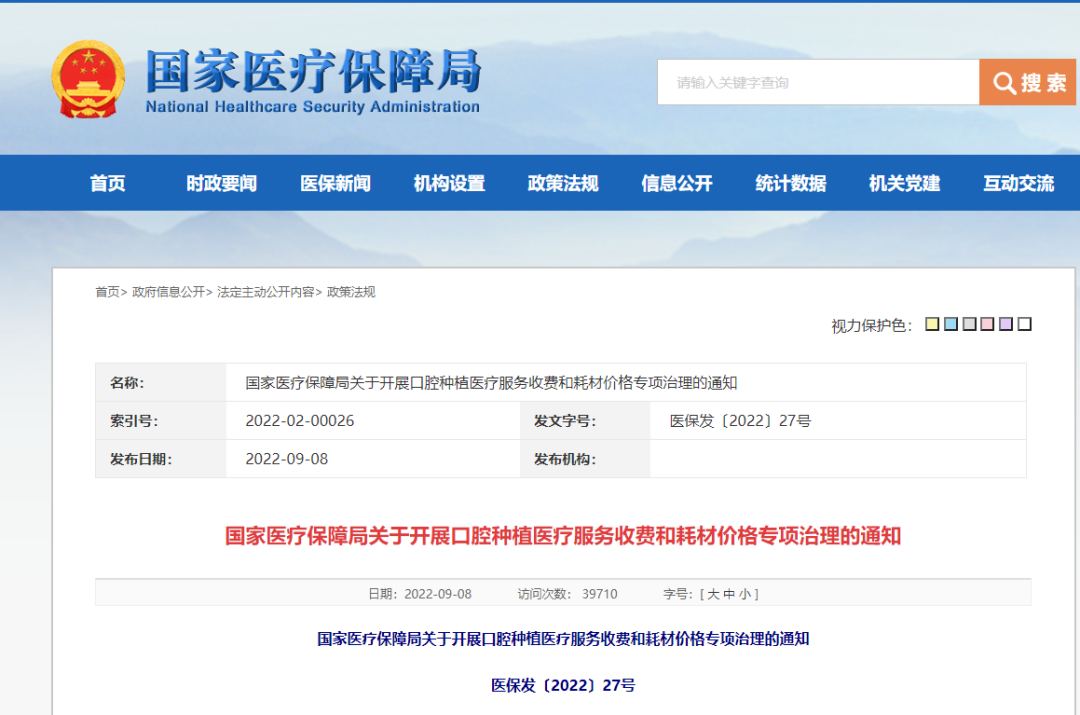Choose the pink eye-protection color swatch

pos(987,324)
